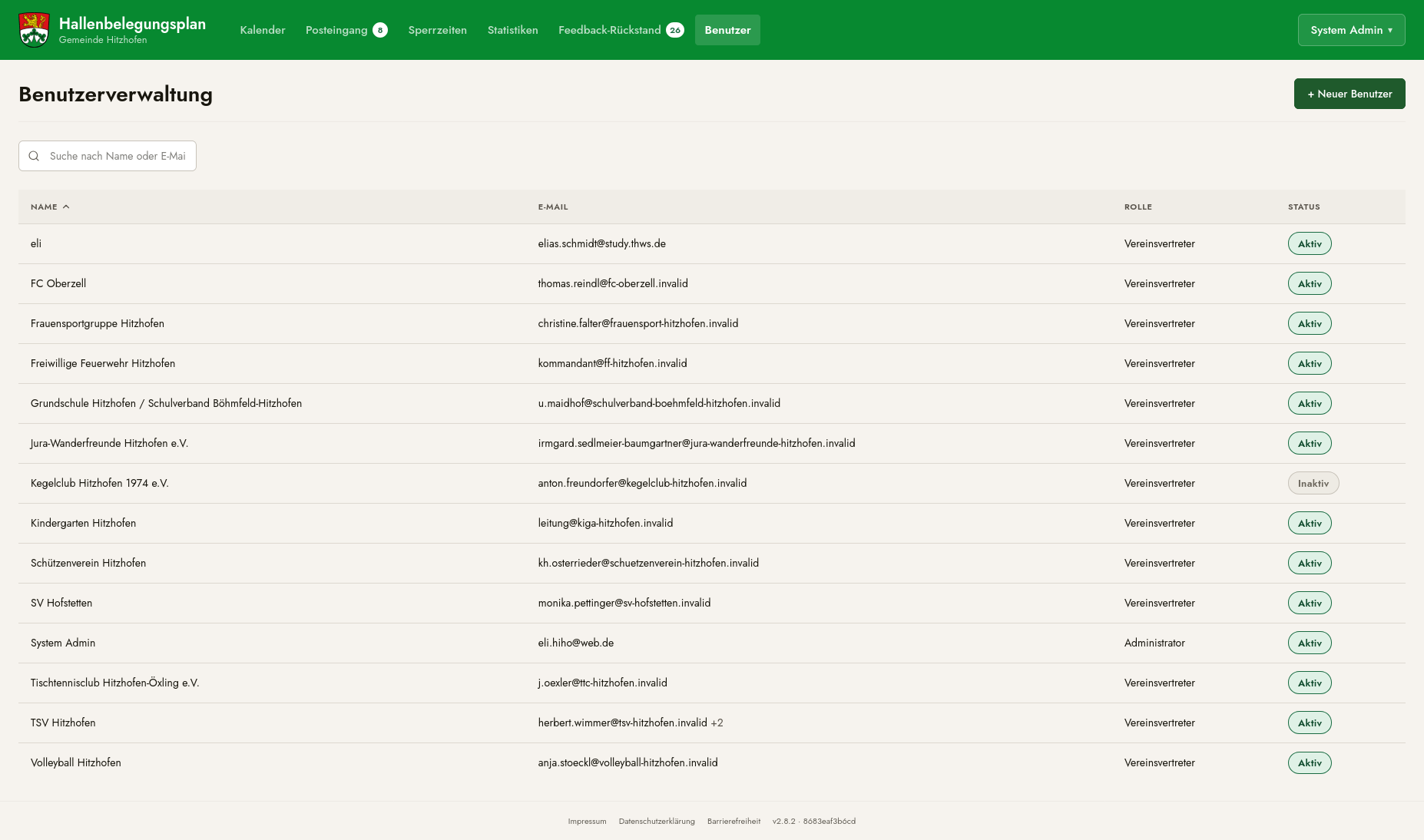The image size is (1424, 840).
Task: Click the version text v2.8.2
Action: click(784, 821)
